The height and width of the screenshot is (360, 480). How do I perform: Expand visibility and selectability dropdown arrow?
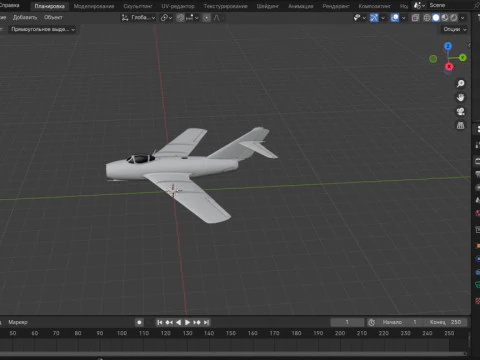(364, 18)
